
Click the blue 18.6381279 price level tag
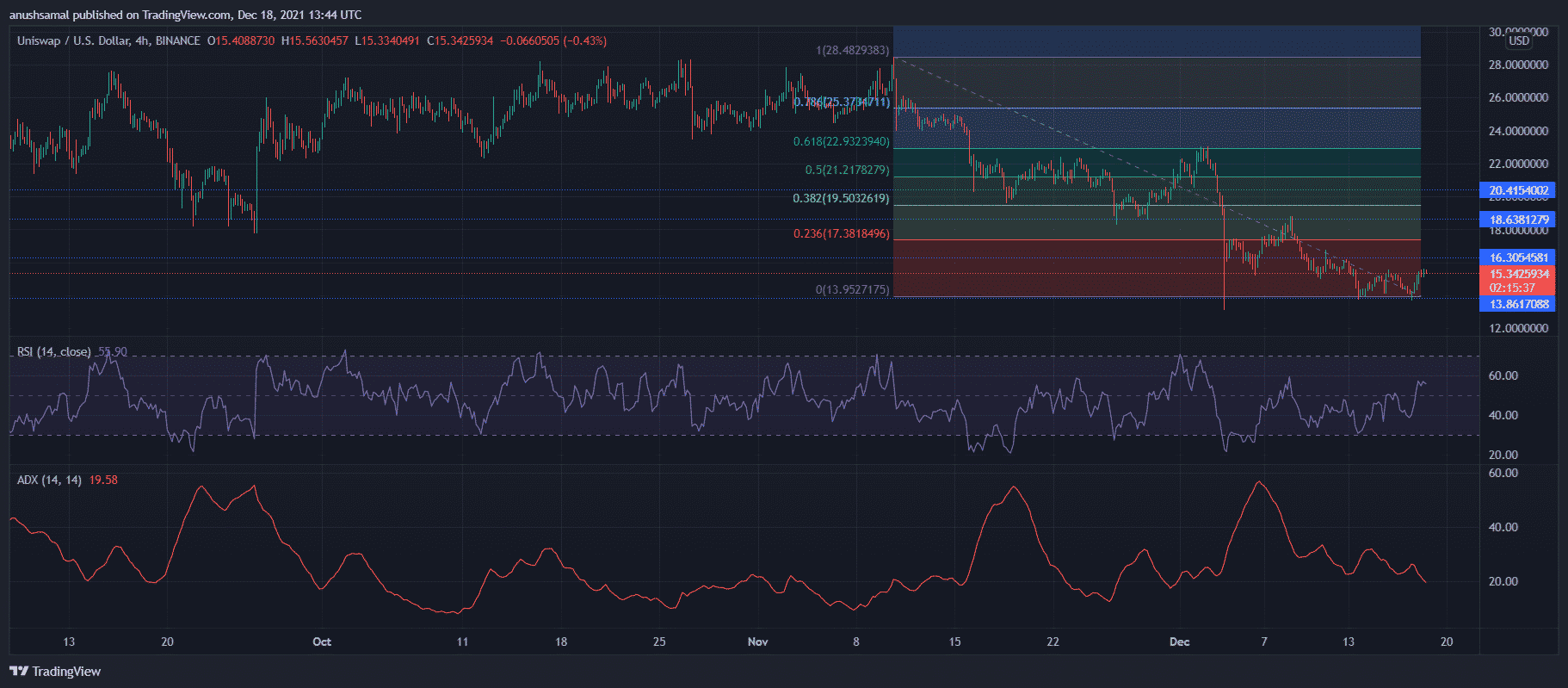[1519, 220]
